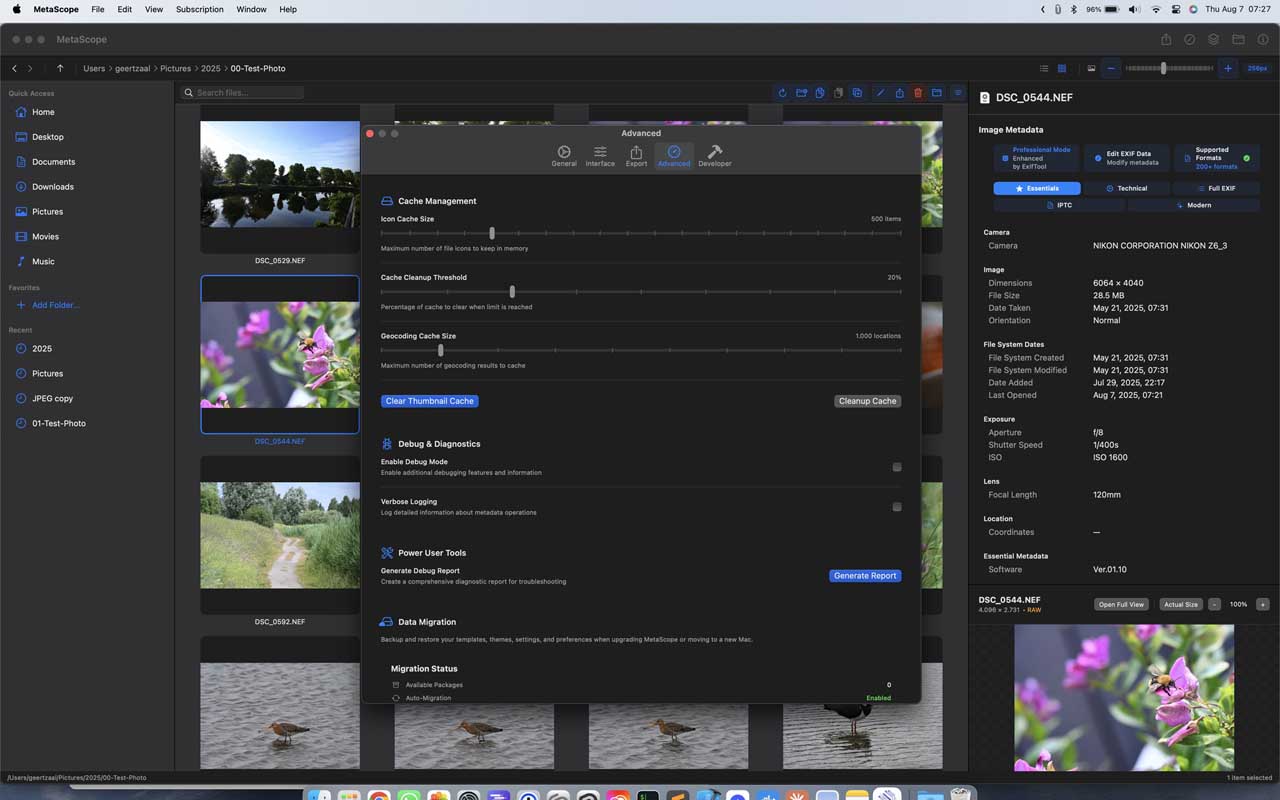Image resolution: width=1280 pixels, height=800 pixels.
Task: Click the Wi-Fi icon in menu bar
Action: (1156, 9)
